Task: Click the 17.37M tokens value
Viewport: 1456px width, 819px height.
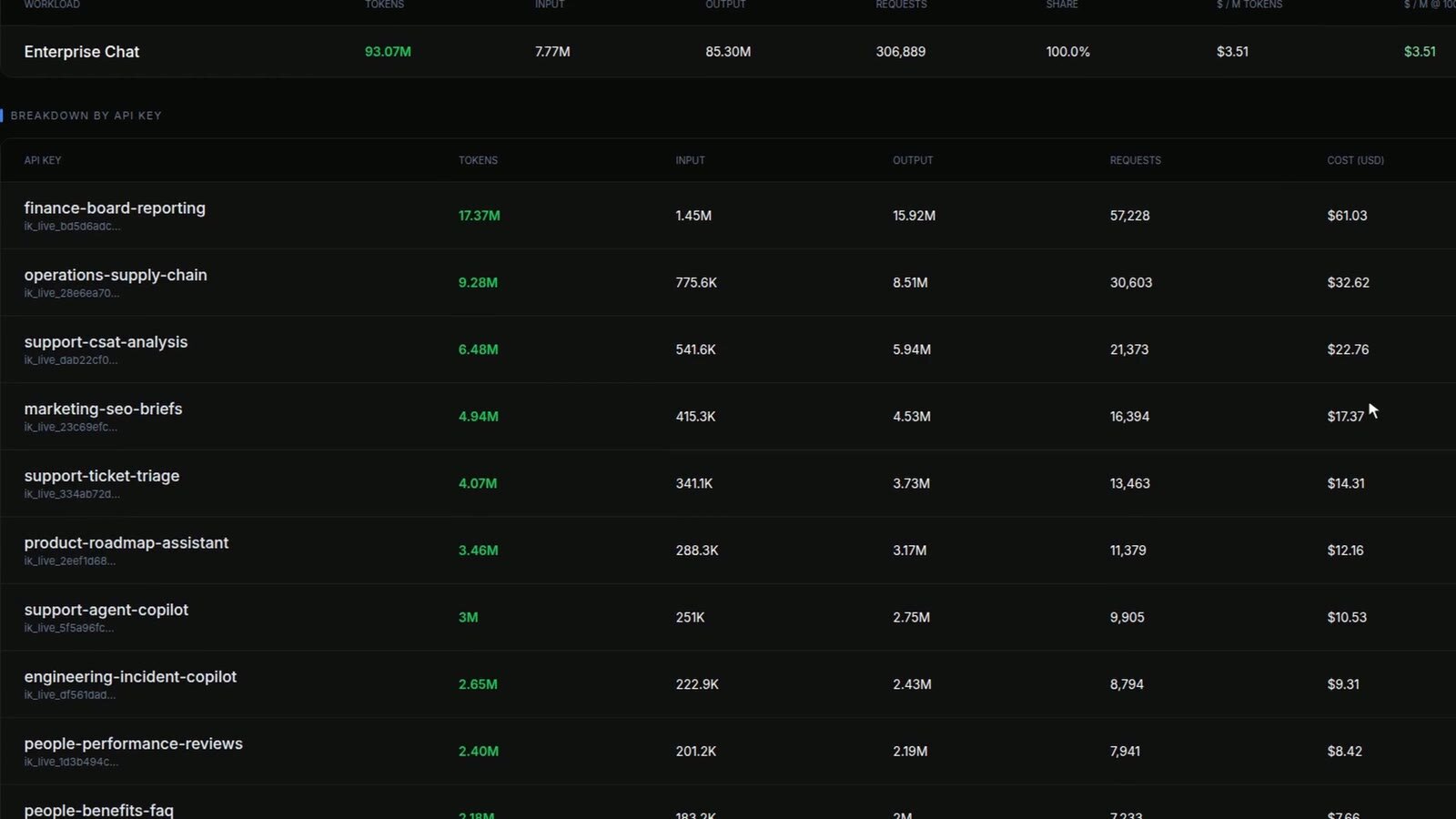Action: coord(479,216)
